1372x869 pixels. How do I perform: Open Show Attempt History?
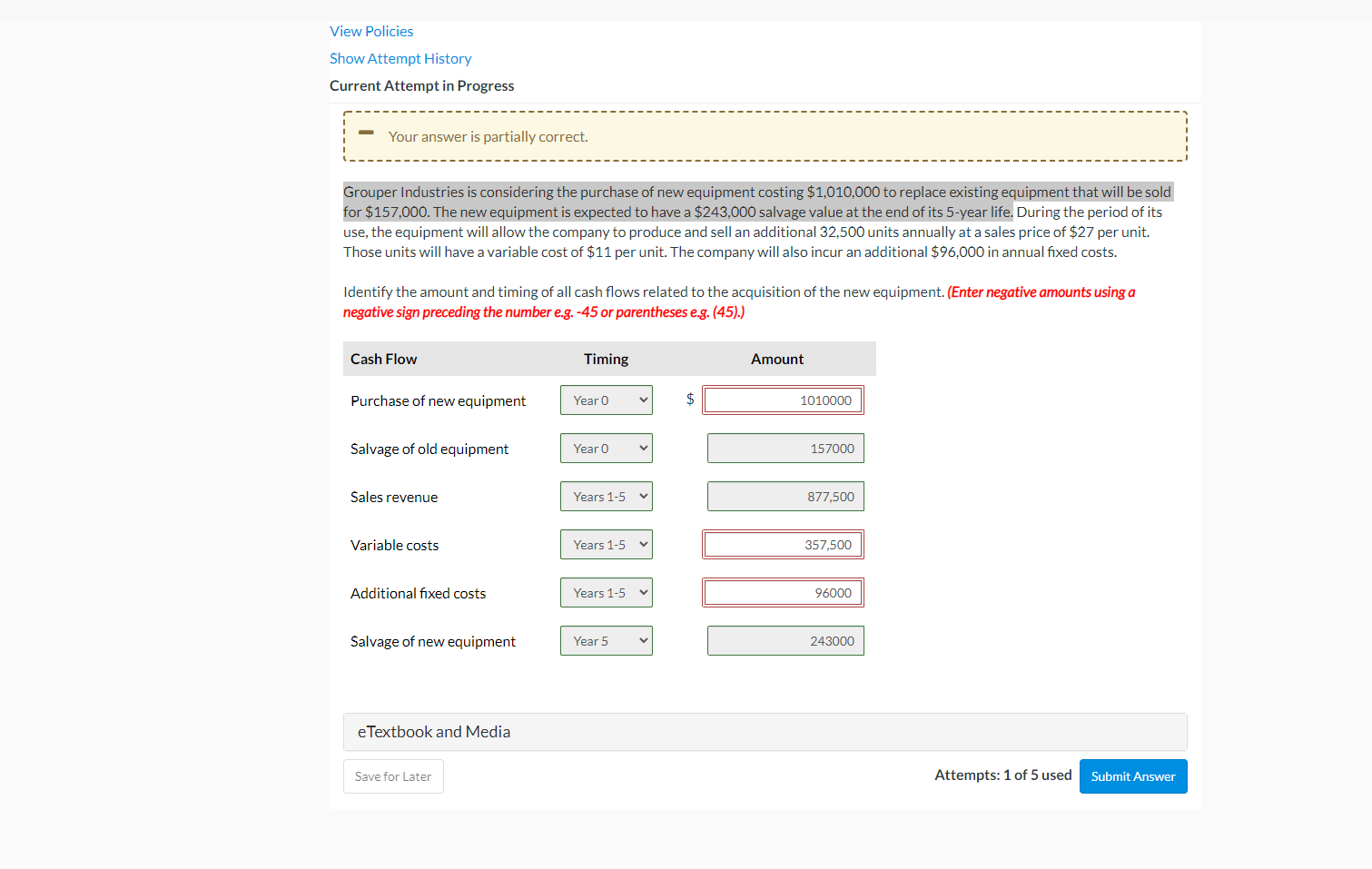click(x=400, y=58)
